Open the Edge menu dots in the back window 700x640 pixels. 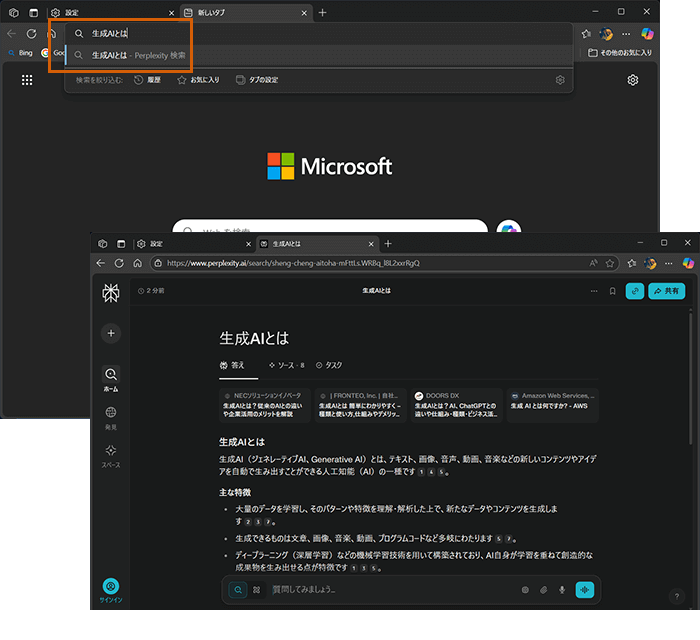pyautogui.click(x=626, y=34)
